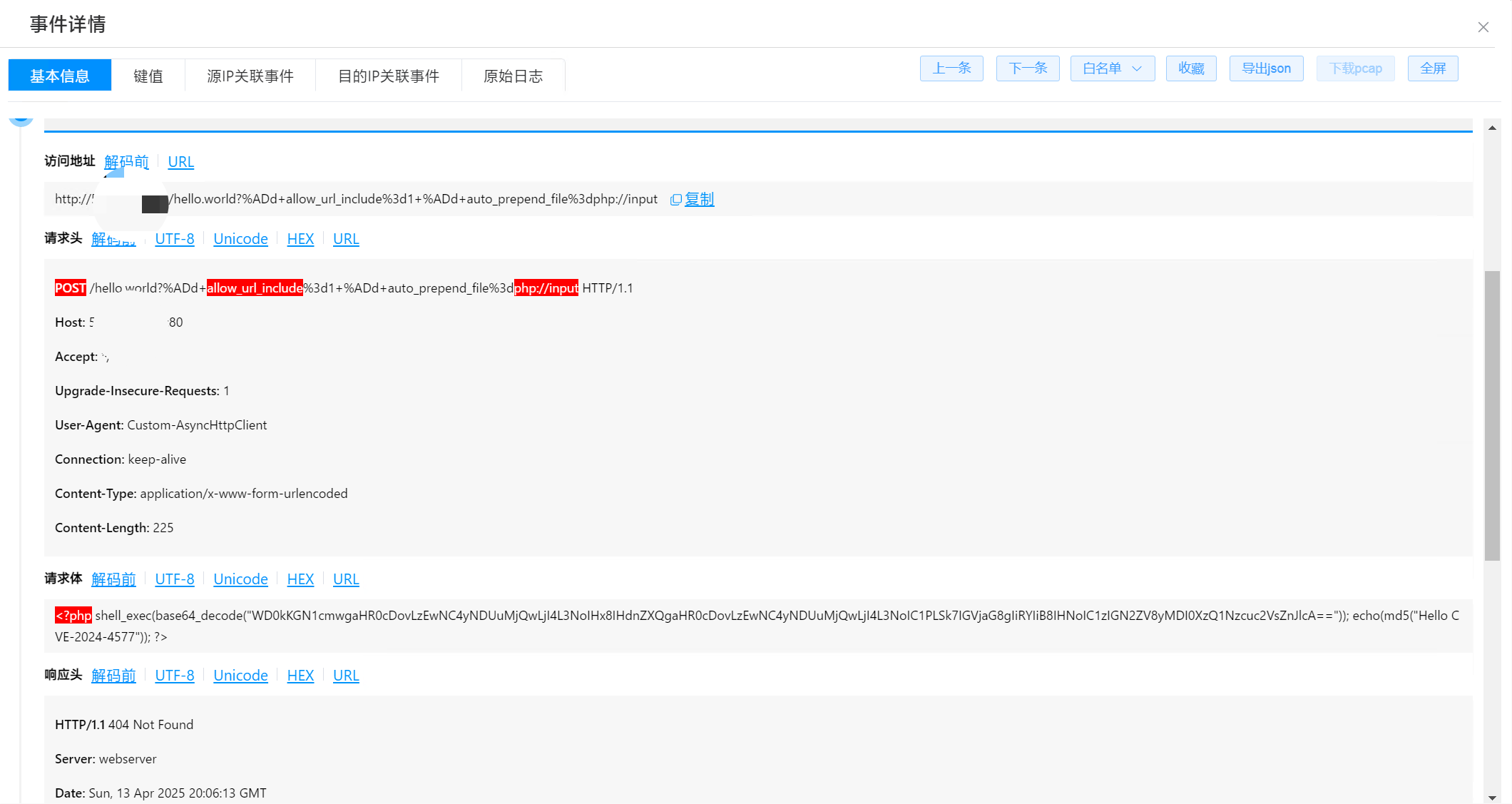Click the scrollbar down arrow
The height and width of the screenshot is (804, 1512).
(1492, 797)
